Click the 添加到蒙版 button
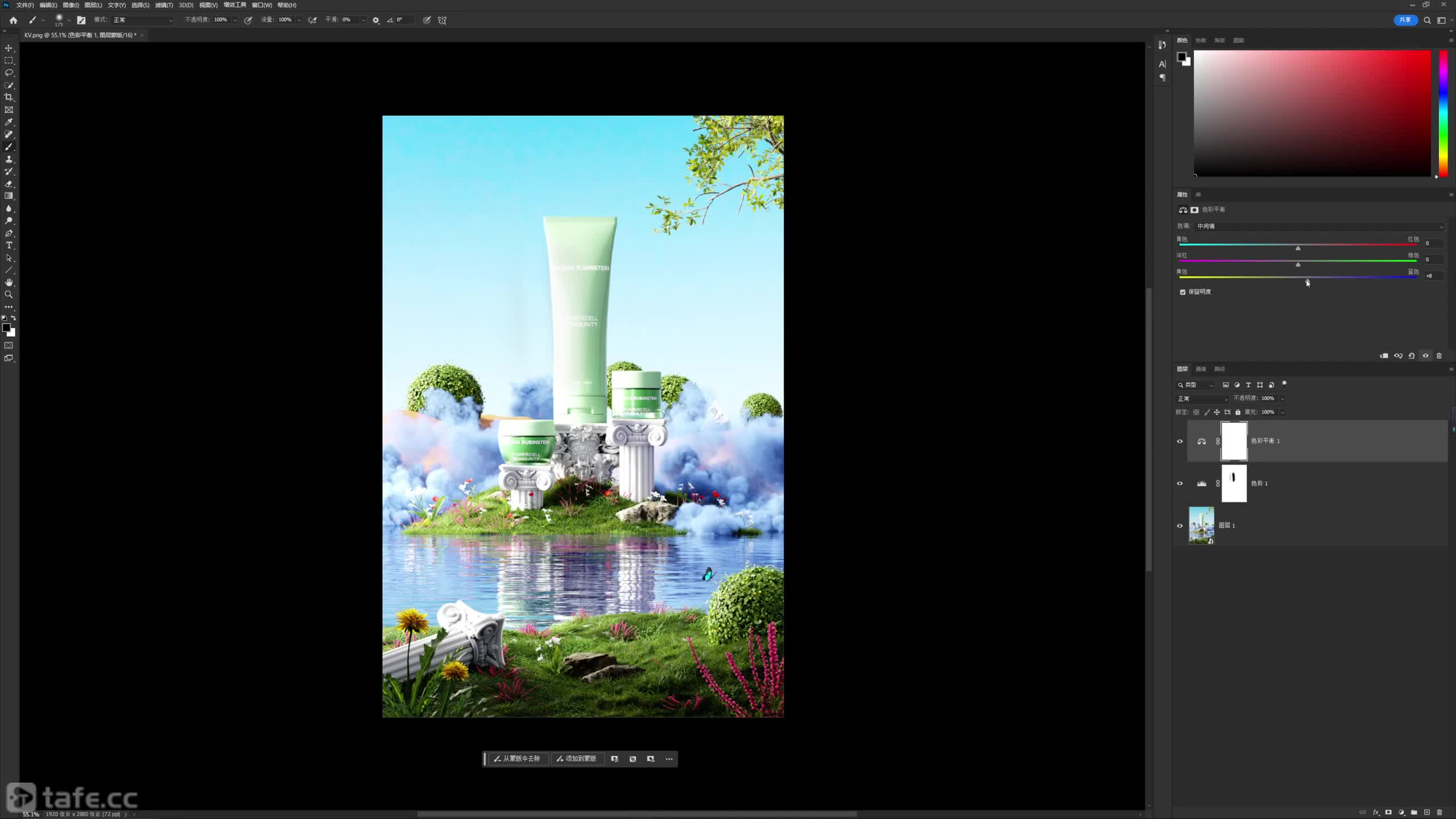The width and height of the screenshot is (1456, 819). [577, 759]
